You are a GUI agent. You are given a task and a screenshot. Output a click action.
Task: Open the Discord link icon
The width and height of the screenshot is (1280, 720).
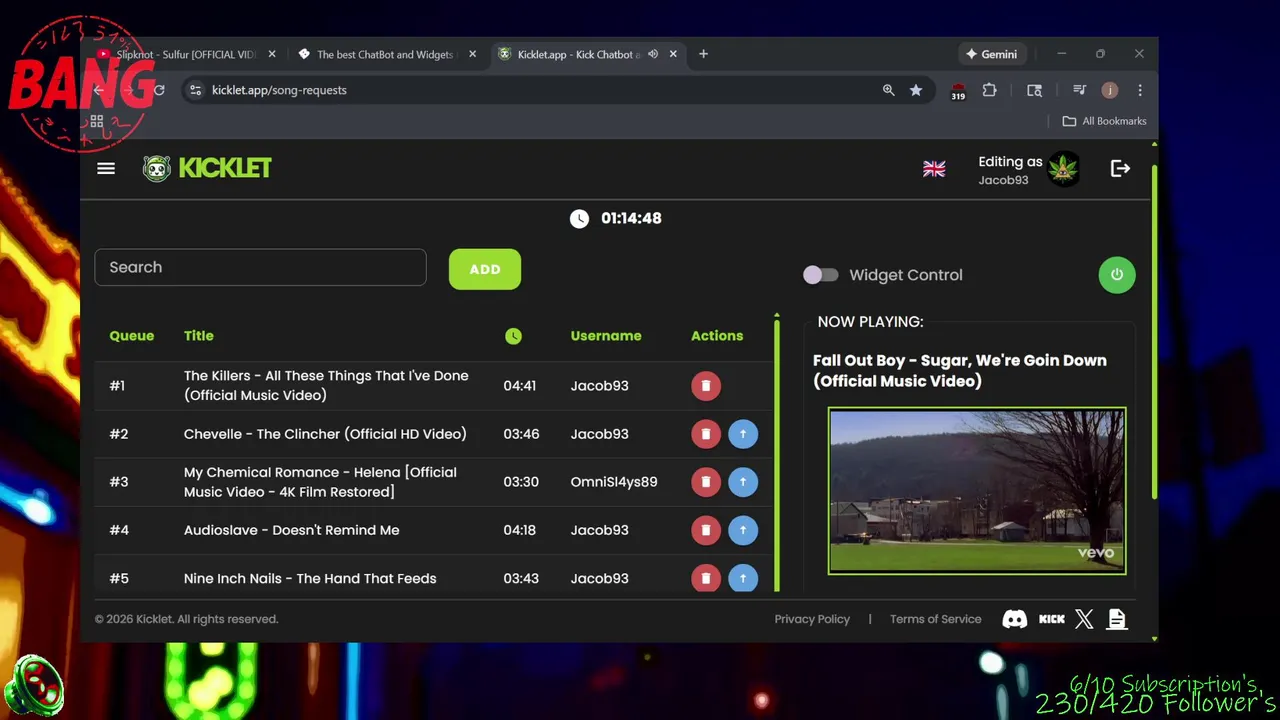[1015, 619]
